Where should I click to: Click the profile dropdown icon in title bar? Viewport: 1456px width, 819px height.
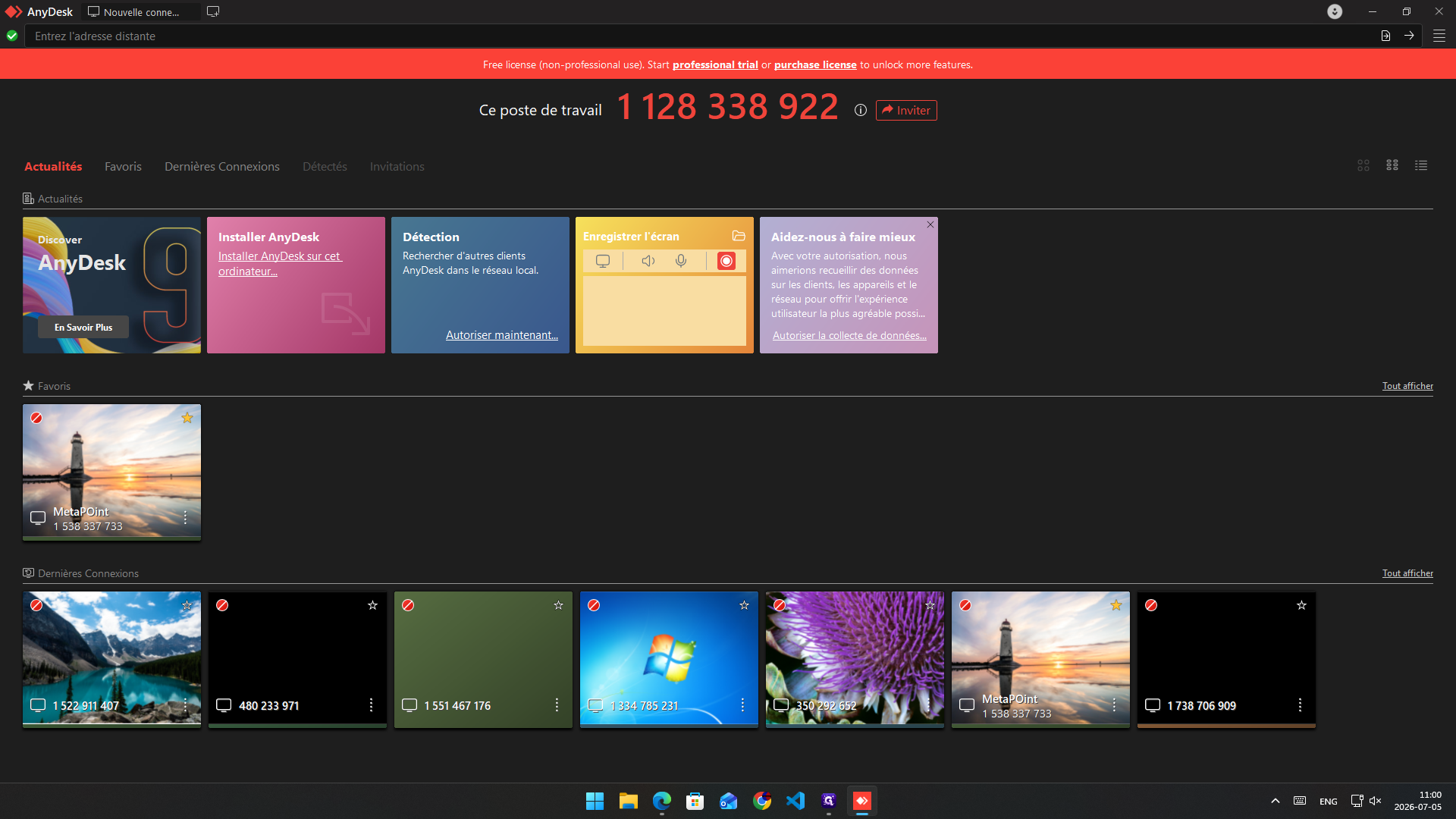[x=1335, y=11]
